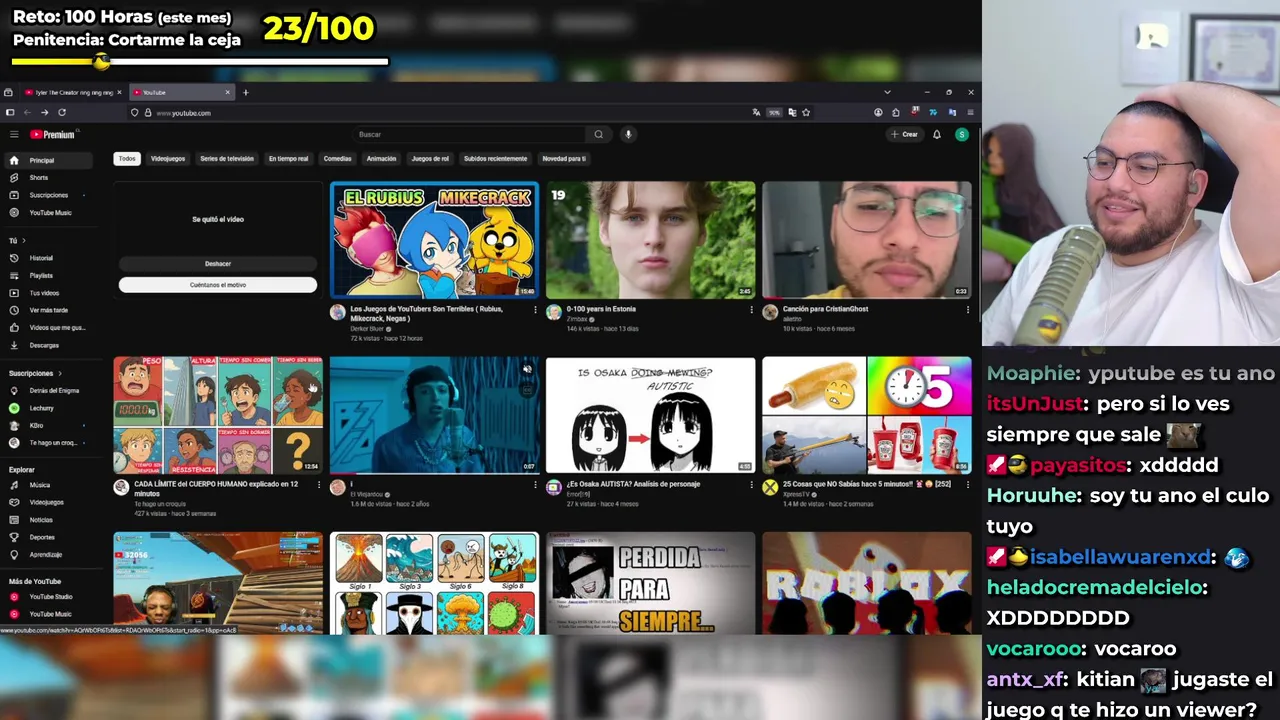Click the YouTube Premium logo
This screenshot has width=1280, height=720.
53,134
